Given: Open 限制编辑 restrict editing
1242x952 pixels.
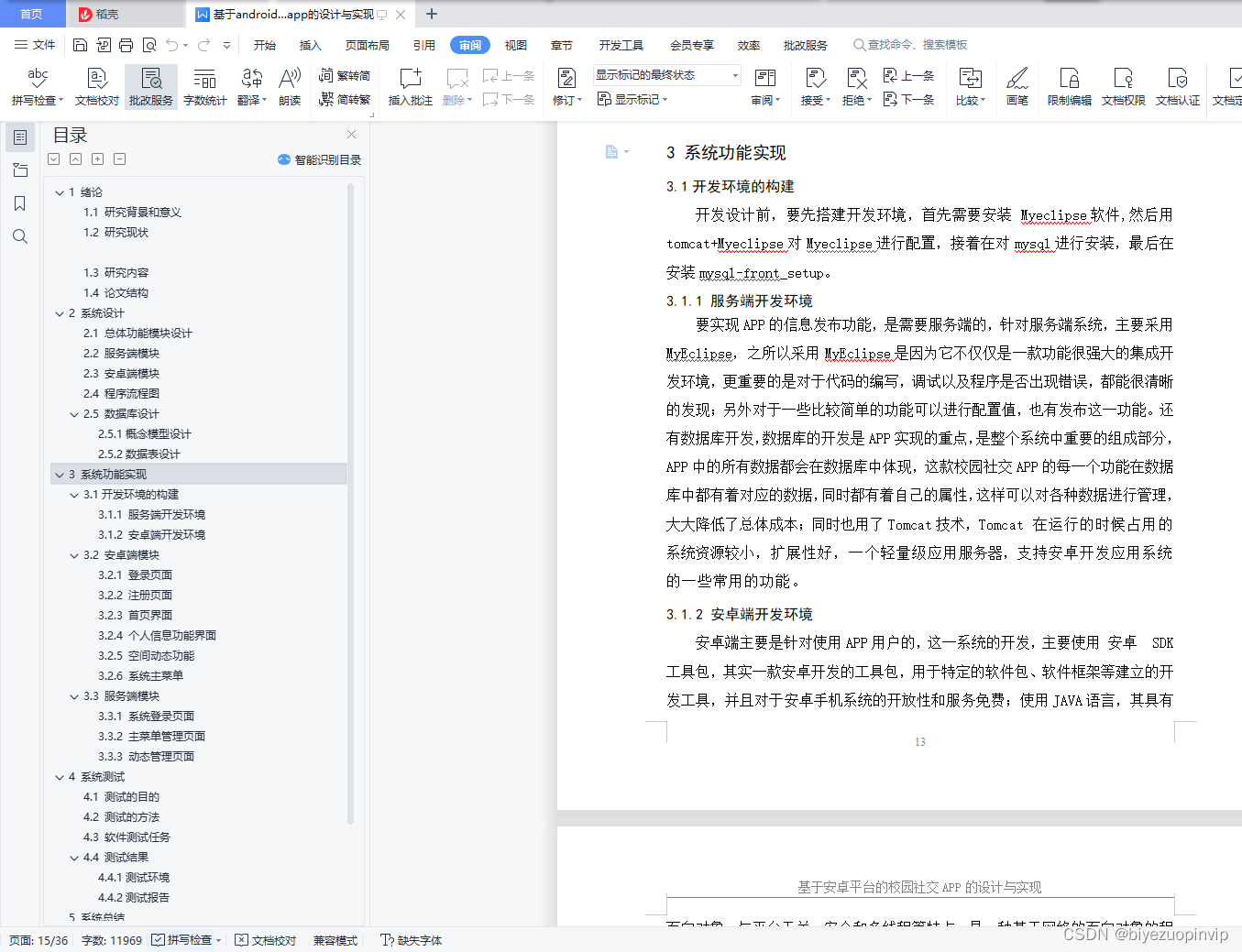Looking at the screenshot, I should (x=1069, y=86).
